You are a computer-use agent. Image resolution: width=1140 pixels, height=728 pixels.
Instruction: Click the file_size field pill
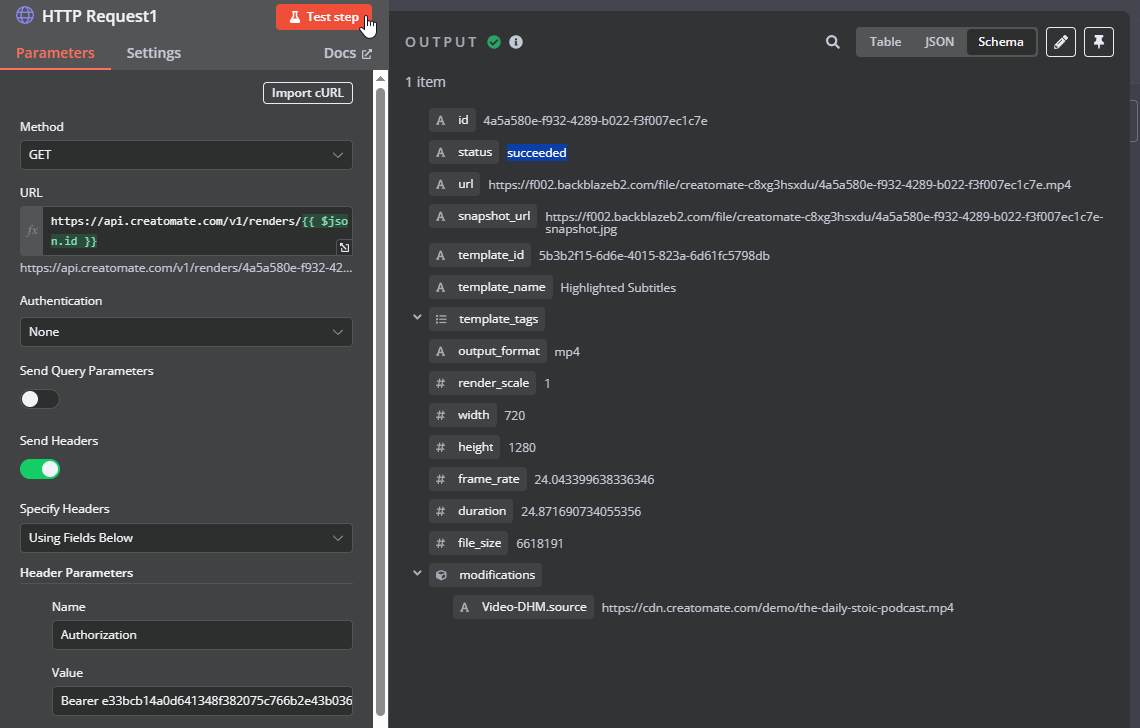point(469,543)
